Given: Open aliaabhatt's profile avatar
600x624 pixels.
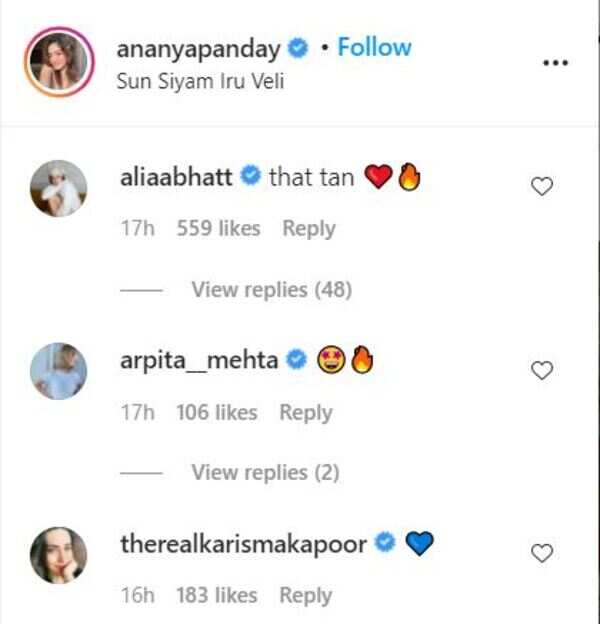Looking at the screenshot, I should pyautogui.click(x=58, y=188).
